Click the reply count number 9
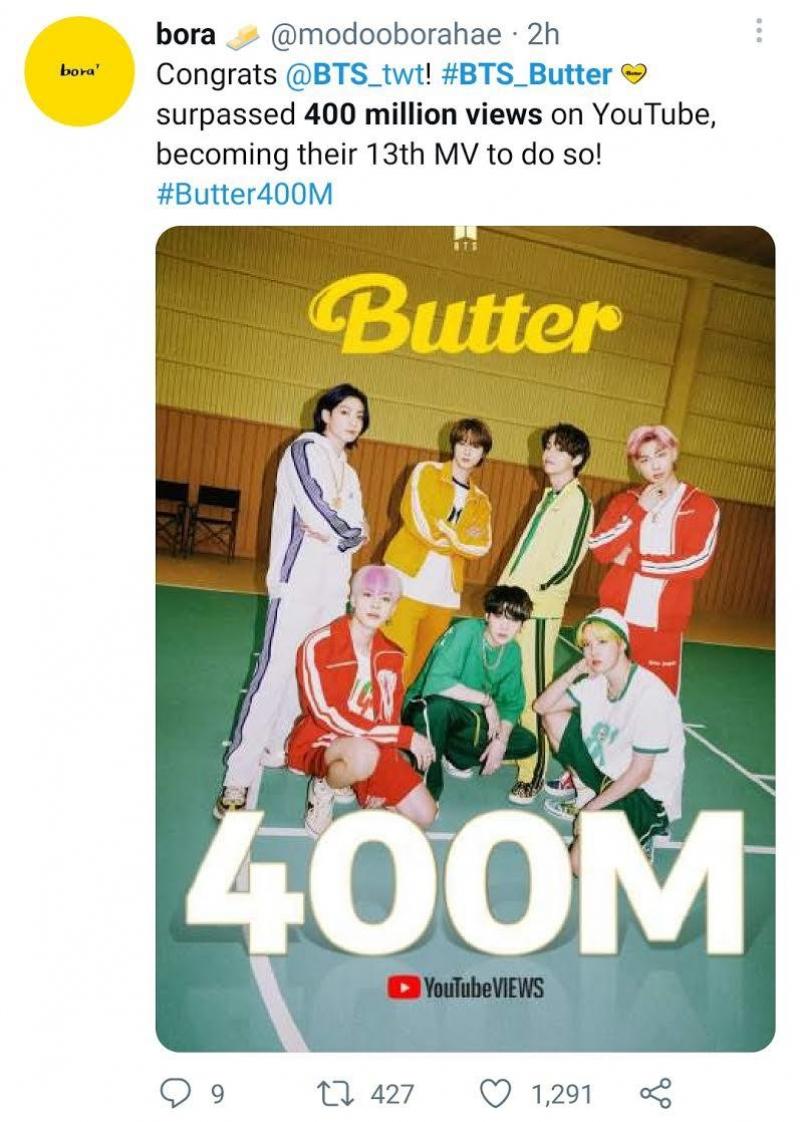The width and height of the screenshot is (800, 1122). (217, 1094)
